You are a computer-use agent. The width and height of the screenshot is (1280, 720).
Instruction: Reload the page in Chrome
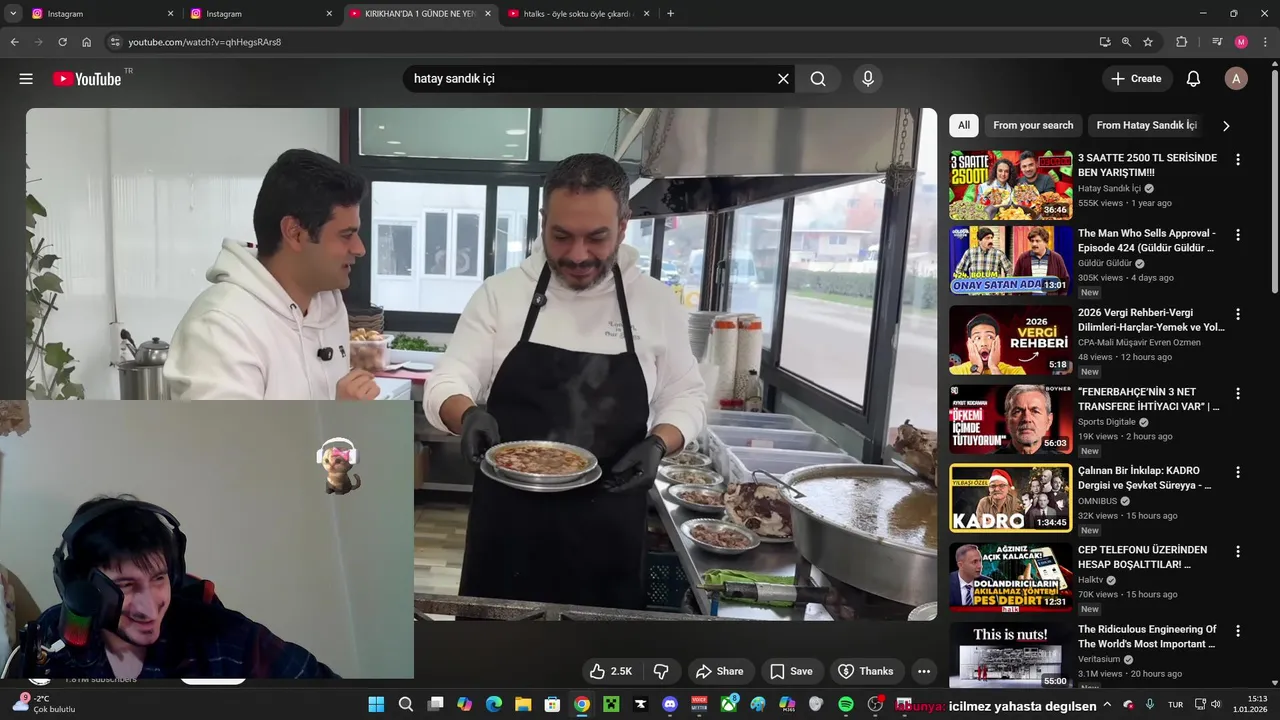(x=62, y=42)
